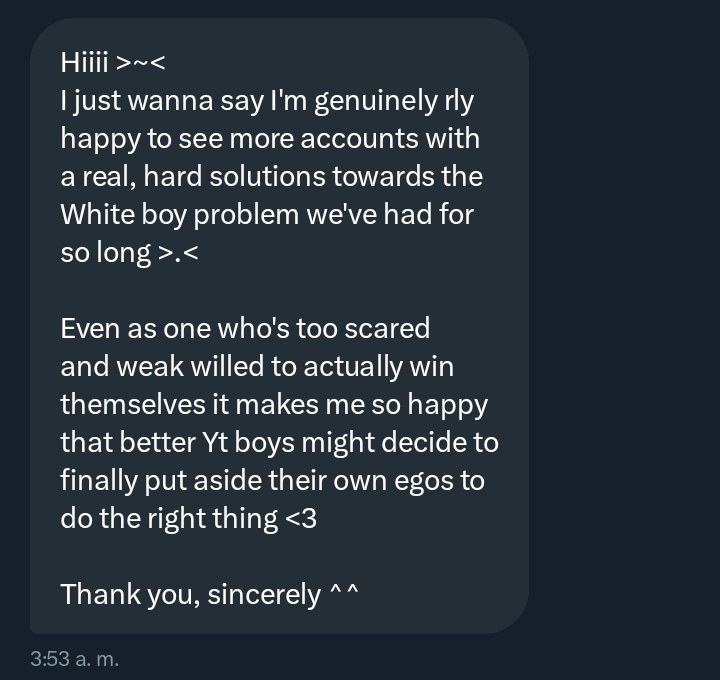Click the line "themselves it makes me so happy"
Viewport: 720px width, 680px height.
point(274,404)
